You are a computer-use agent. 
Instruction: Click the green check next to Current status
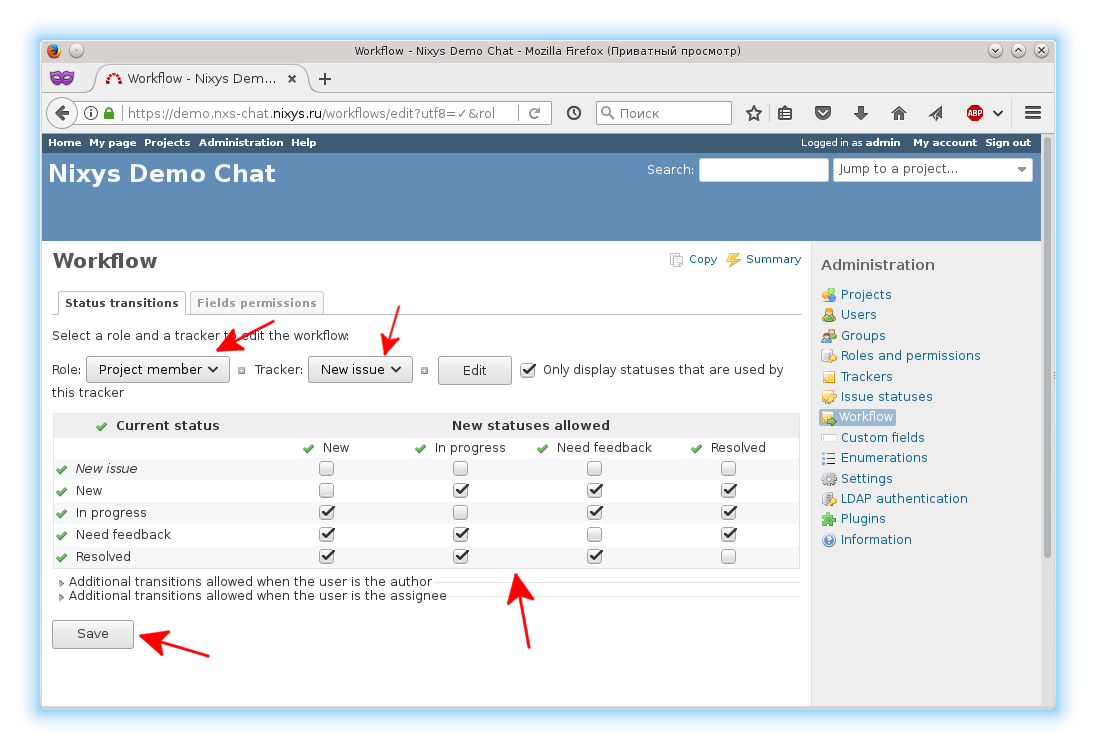coord(101,426)
